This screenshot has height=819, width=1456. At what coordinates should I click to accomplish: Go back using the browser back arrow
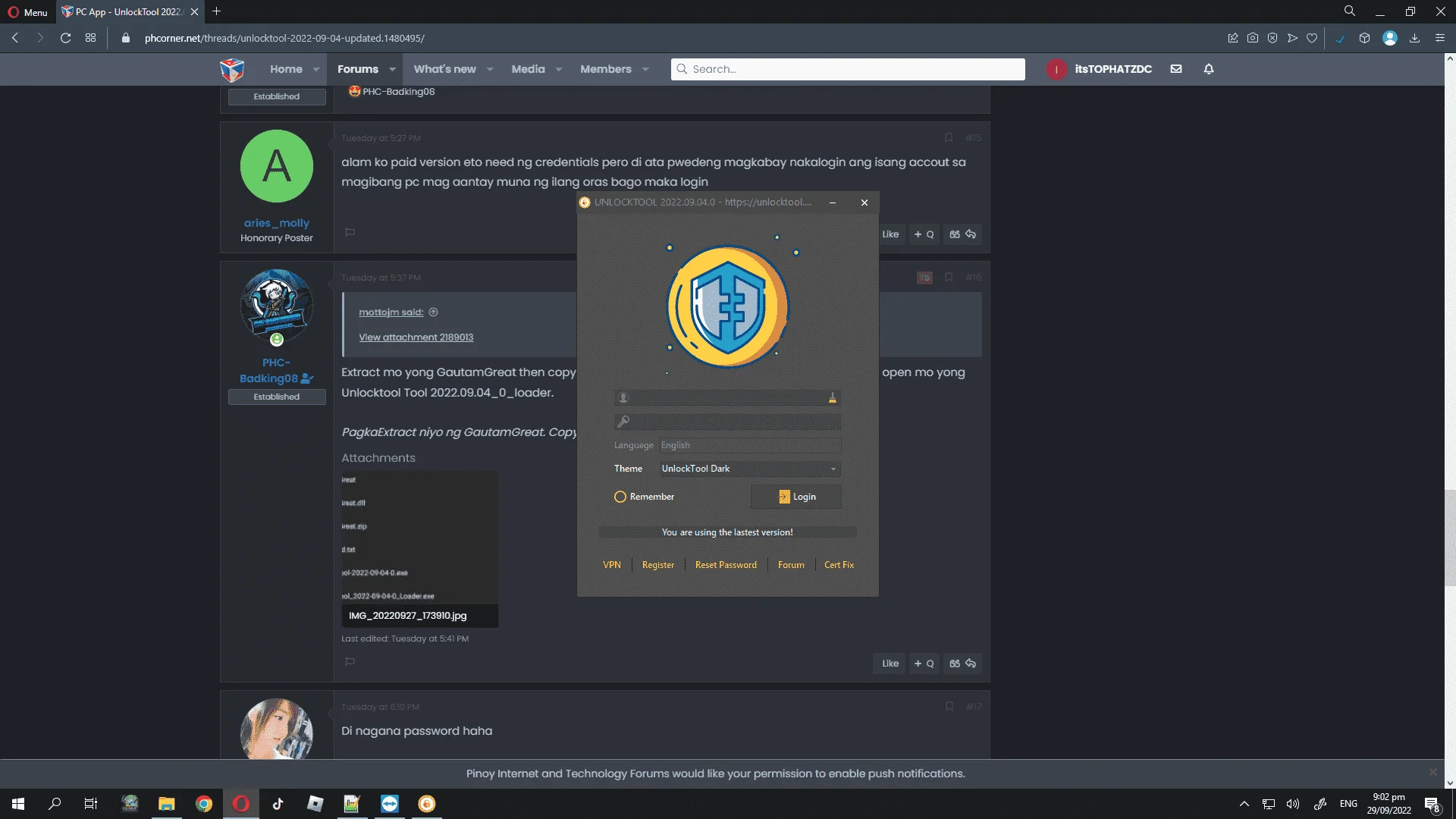(15, 38)
